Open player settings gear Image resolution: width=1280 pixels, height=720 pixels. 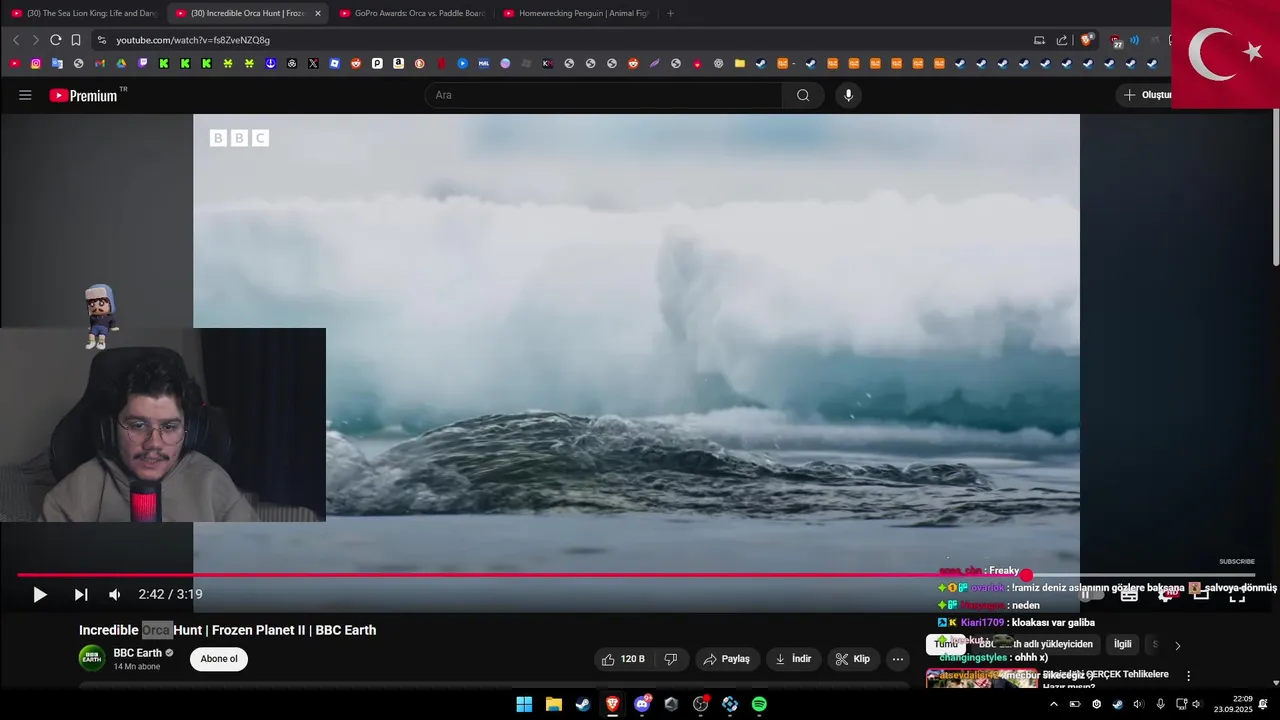click(x=1165, y=595)
